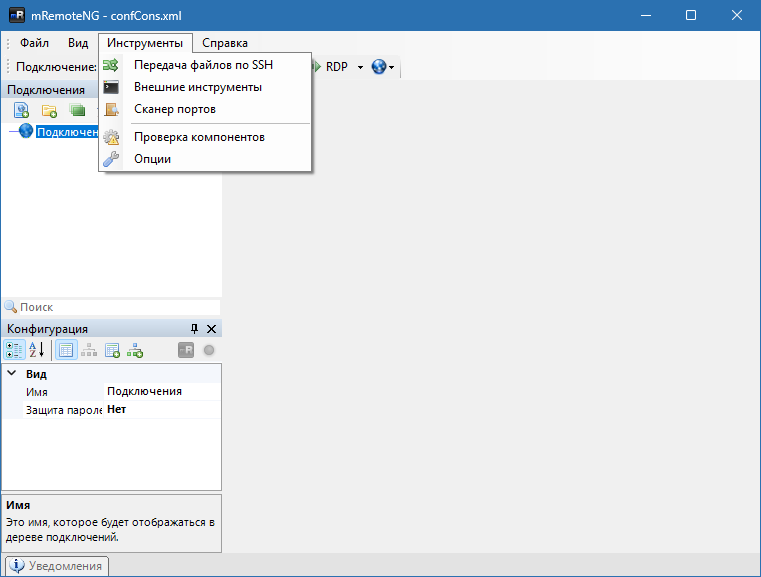Close the Инструменты menu tab
This screenshot has width=761, height=577.
click(145, 43)
